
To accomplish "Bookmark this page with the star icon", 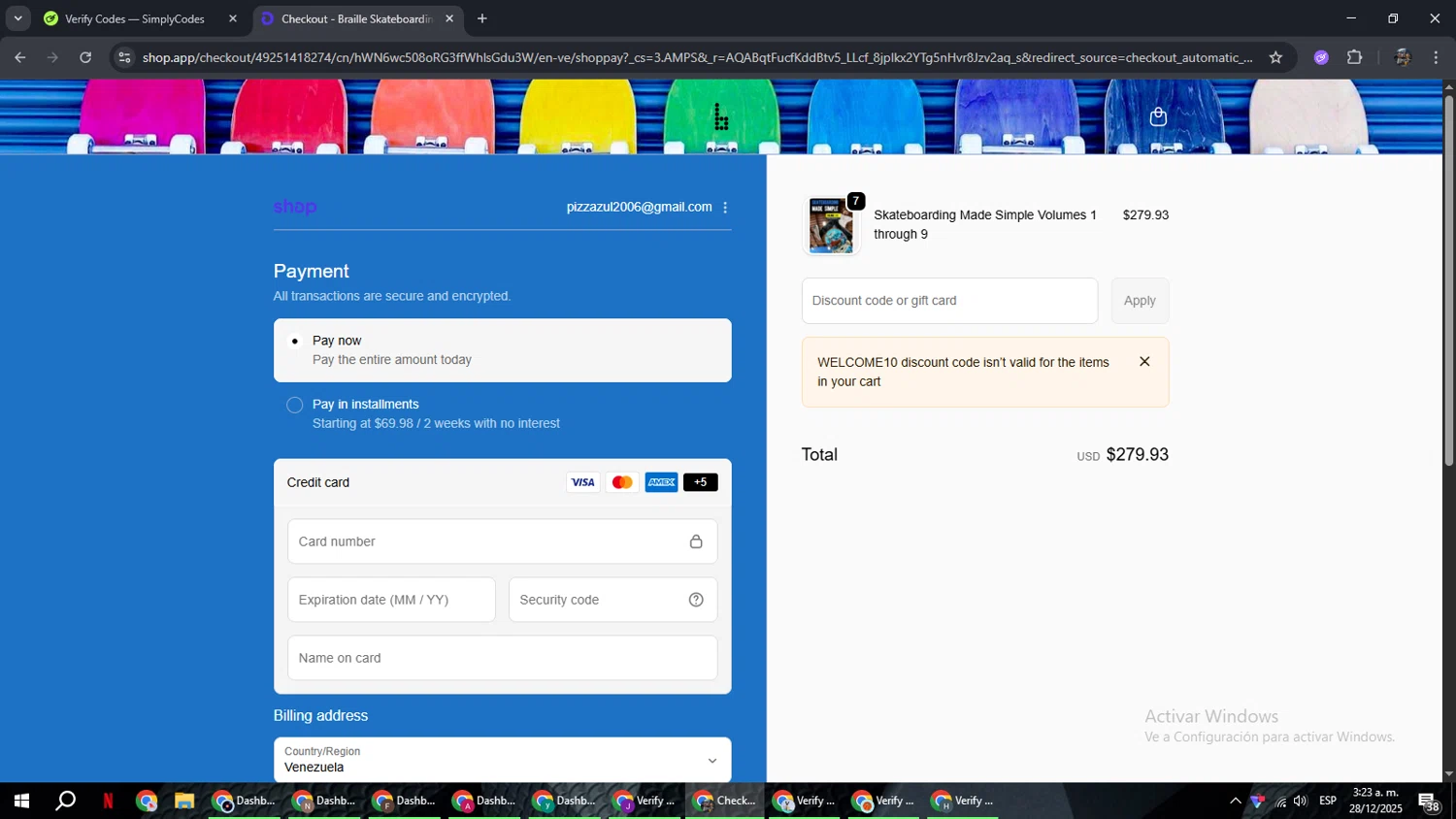I will [x=1275, y=57].
